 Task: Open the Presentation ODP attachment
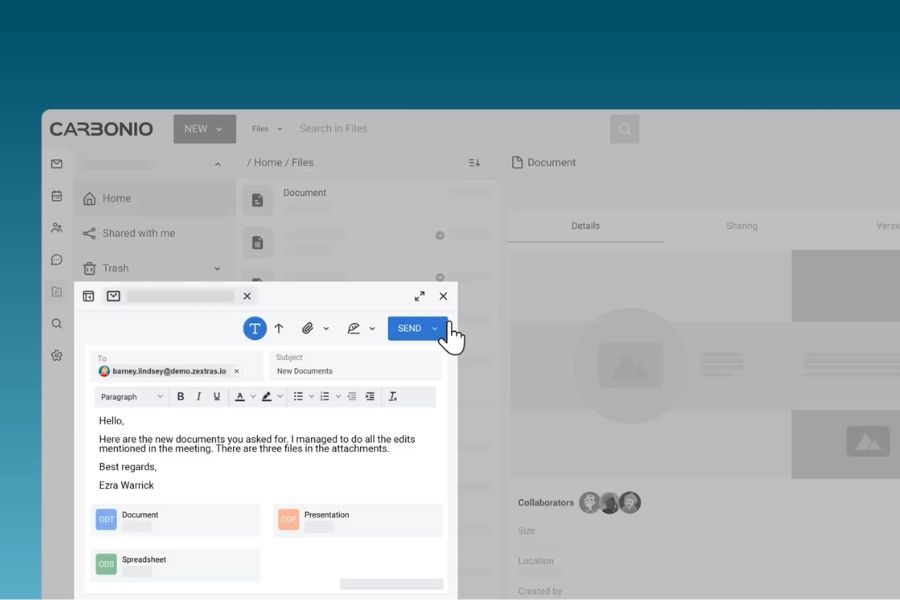pos(358,520)
